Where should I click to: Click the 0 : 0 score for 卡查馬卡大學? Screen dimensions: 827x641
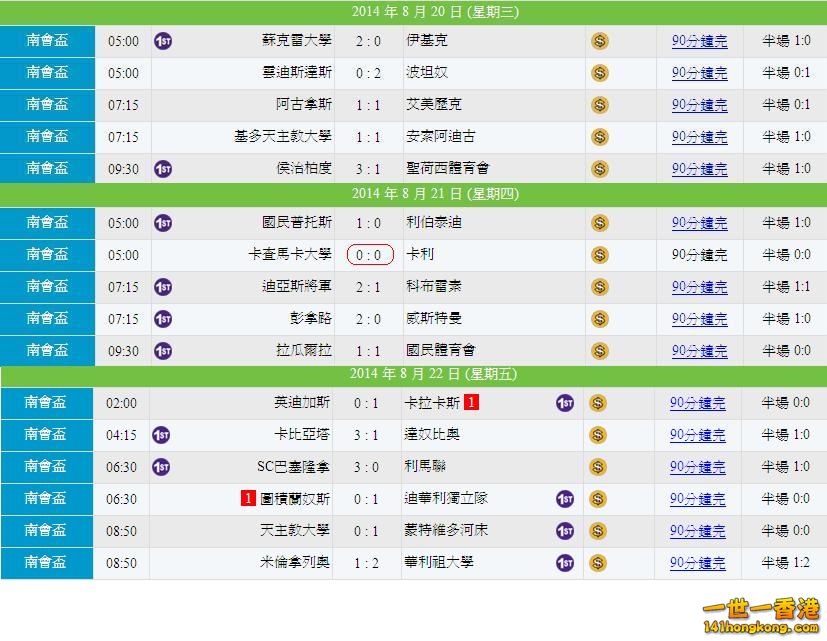(370, 255)
